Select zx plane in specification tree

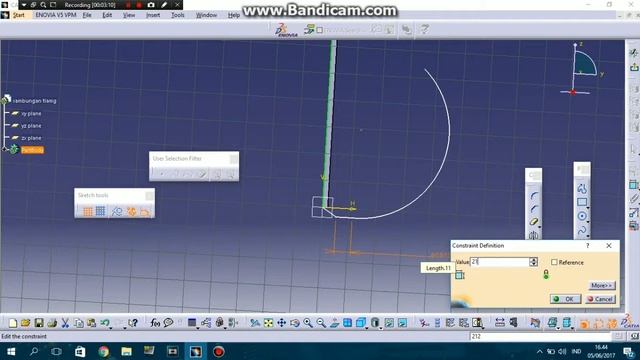click(x=31, y=138)
